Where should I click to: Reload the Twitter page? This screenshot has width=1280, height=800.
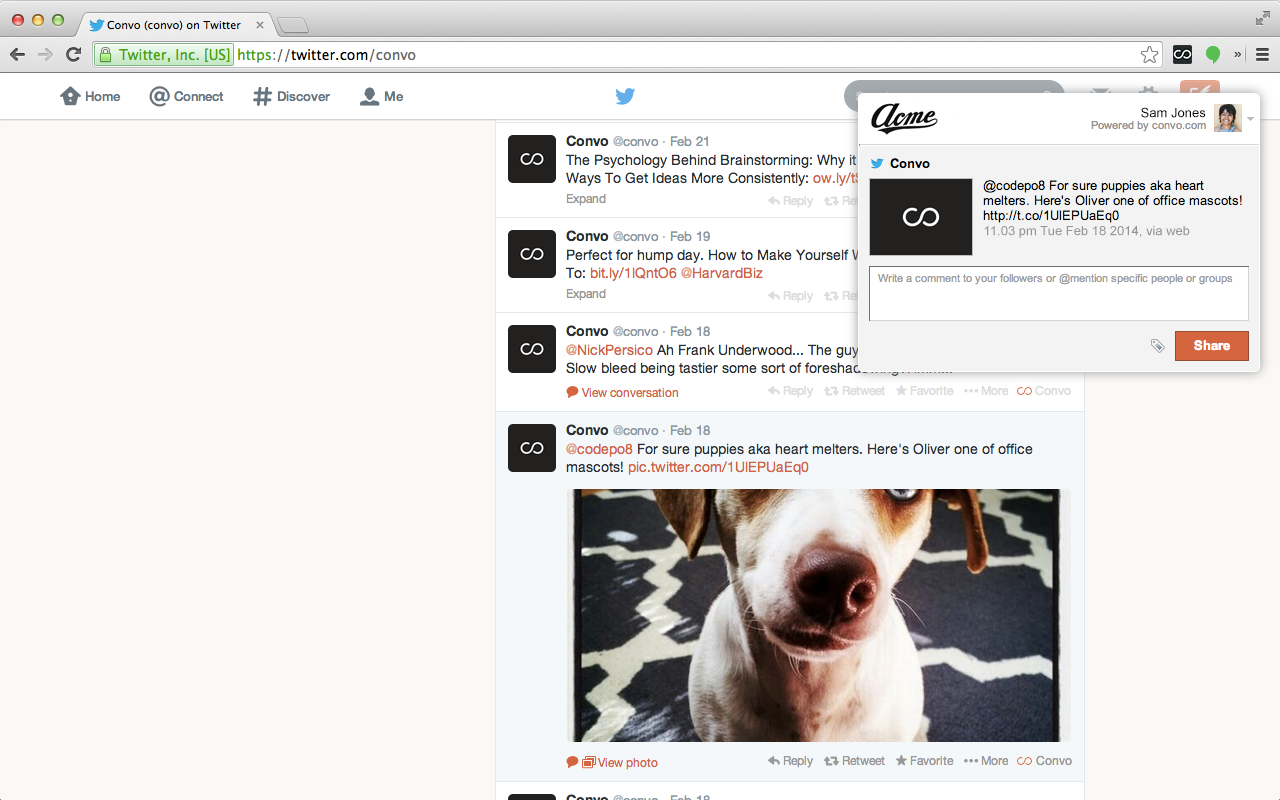[73, 55]
